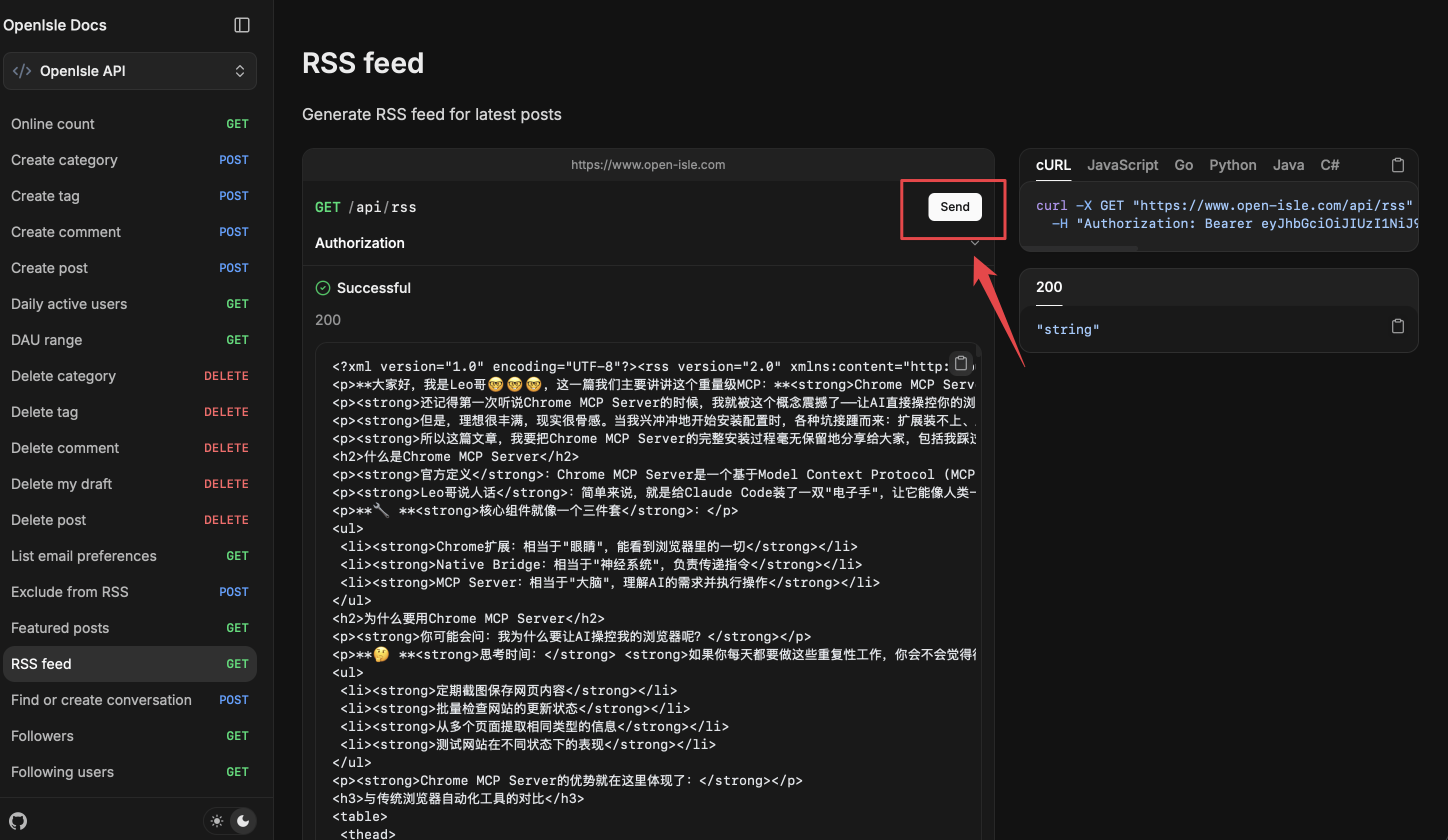Collapse the sidebar with panel icon
This screenshot has height=840, width=1448.
click(241, 24)
